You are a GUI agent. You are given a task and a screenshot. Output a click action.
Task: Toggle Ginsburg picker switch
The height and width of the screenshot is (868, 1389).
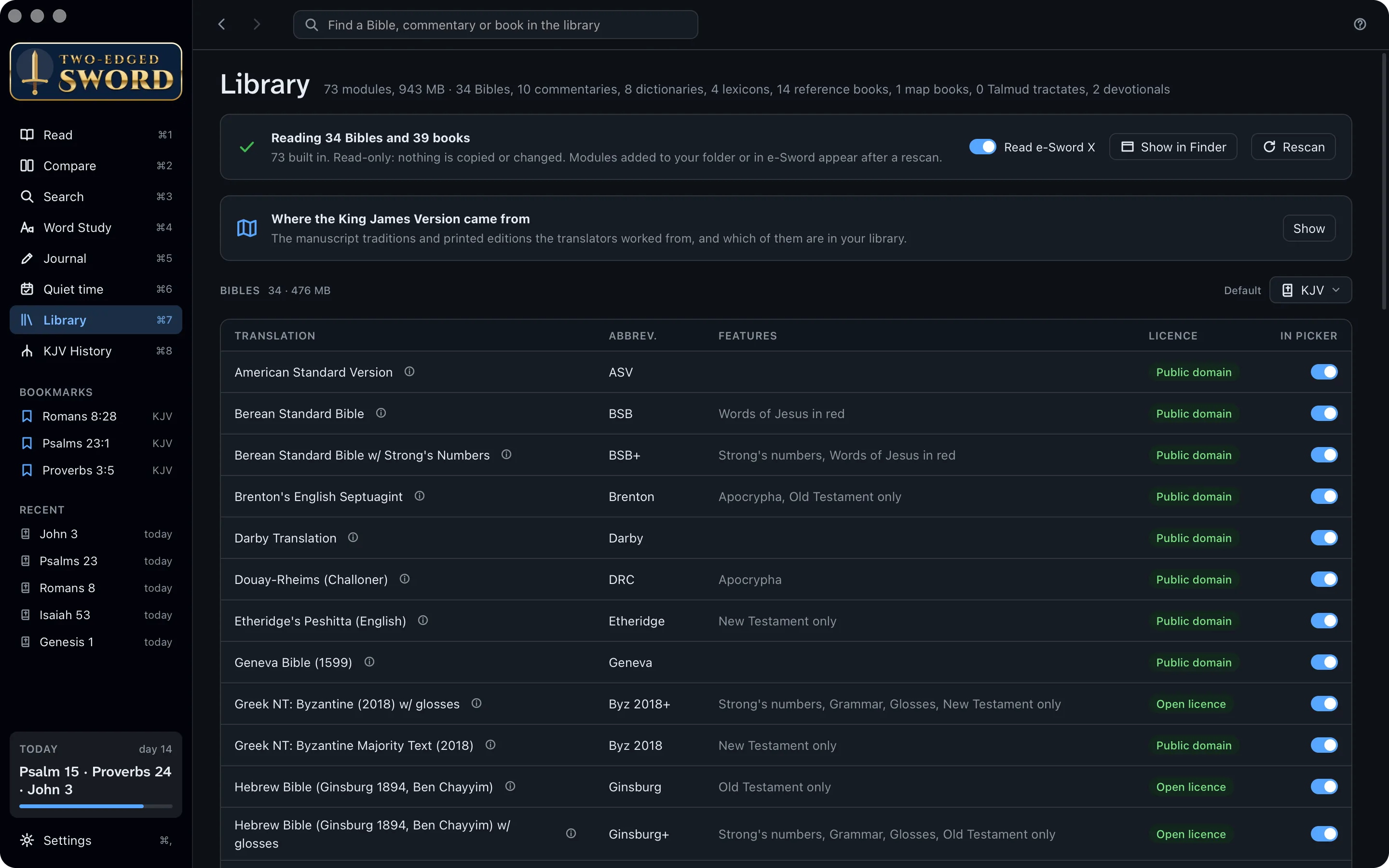(x=1323, y=787)
